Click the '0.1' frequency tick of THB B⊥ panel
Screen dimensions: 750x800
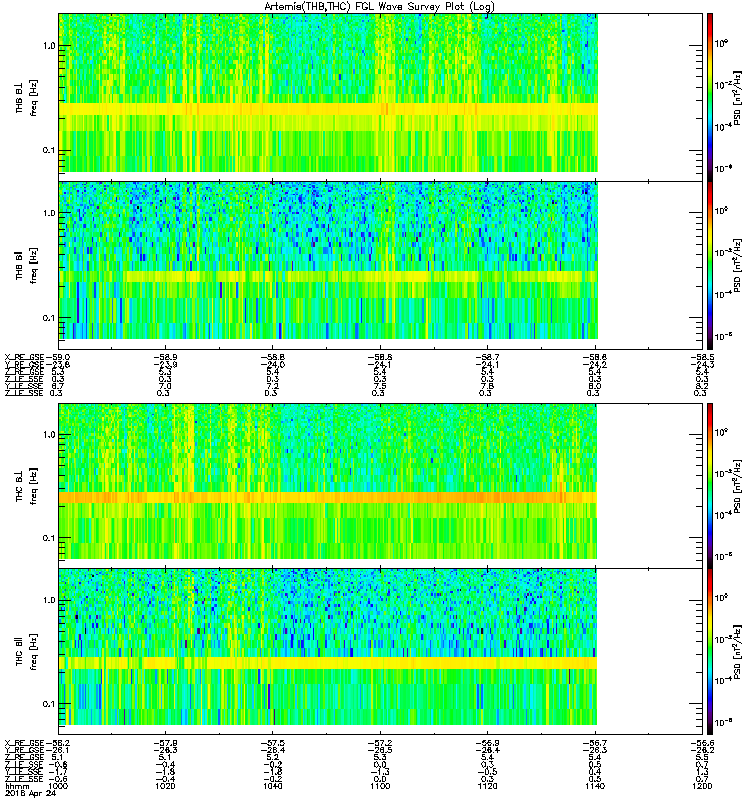point(49,150)
